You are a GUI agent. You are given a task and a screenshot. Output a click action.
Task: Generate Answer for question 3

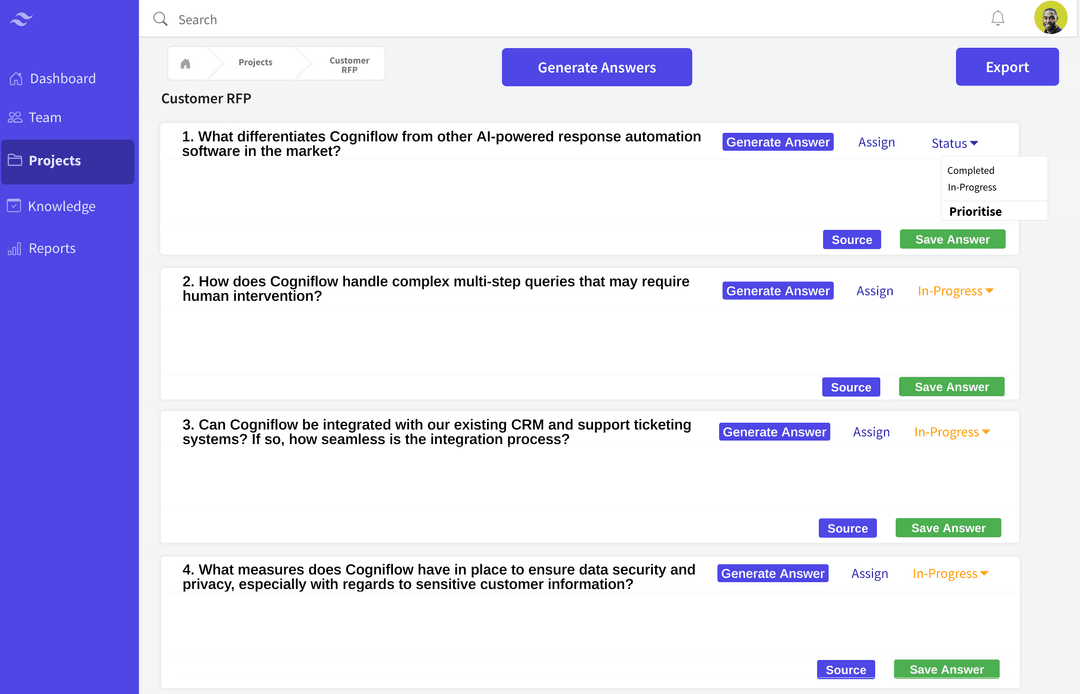coord(774,432)
